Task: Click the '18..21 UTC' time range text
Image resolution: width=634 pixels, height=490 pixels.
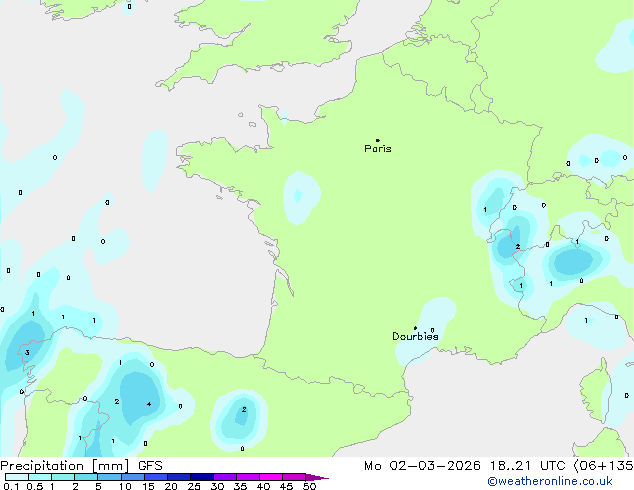Action: 527,466
